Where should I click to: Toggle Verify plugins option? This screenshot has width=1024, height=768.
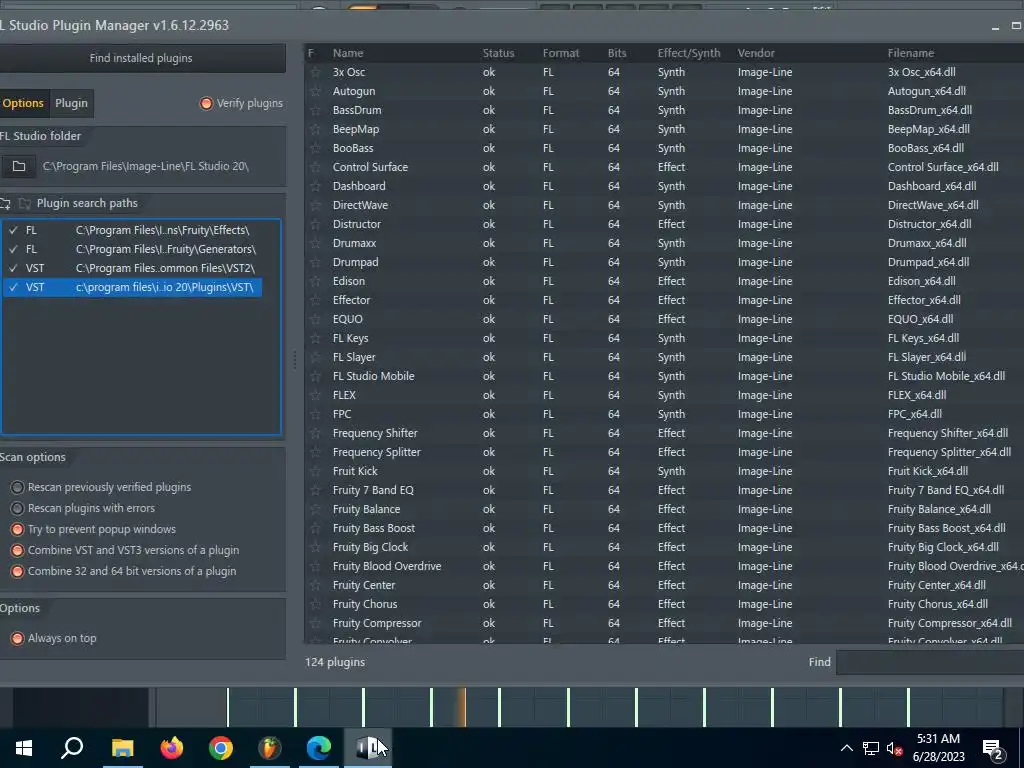tap(242, 103)
